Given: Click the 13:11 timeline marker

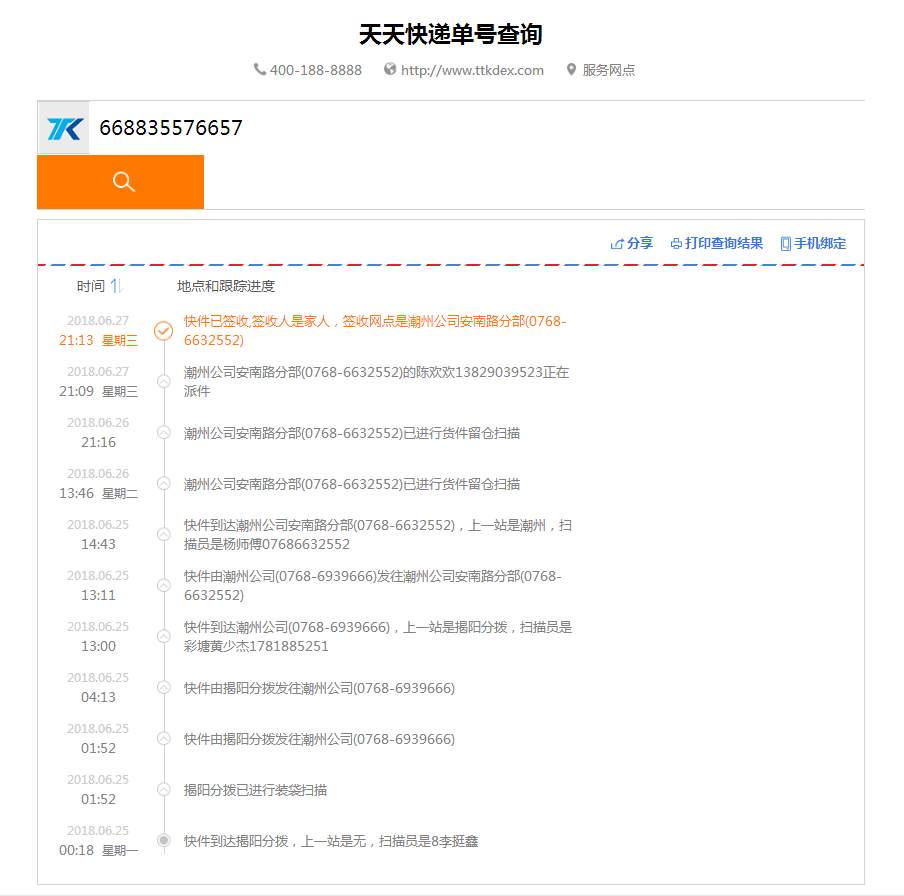Looking at the screenshot, I should (x=164, y=585).
